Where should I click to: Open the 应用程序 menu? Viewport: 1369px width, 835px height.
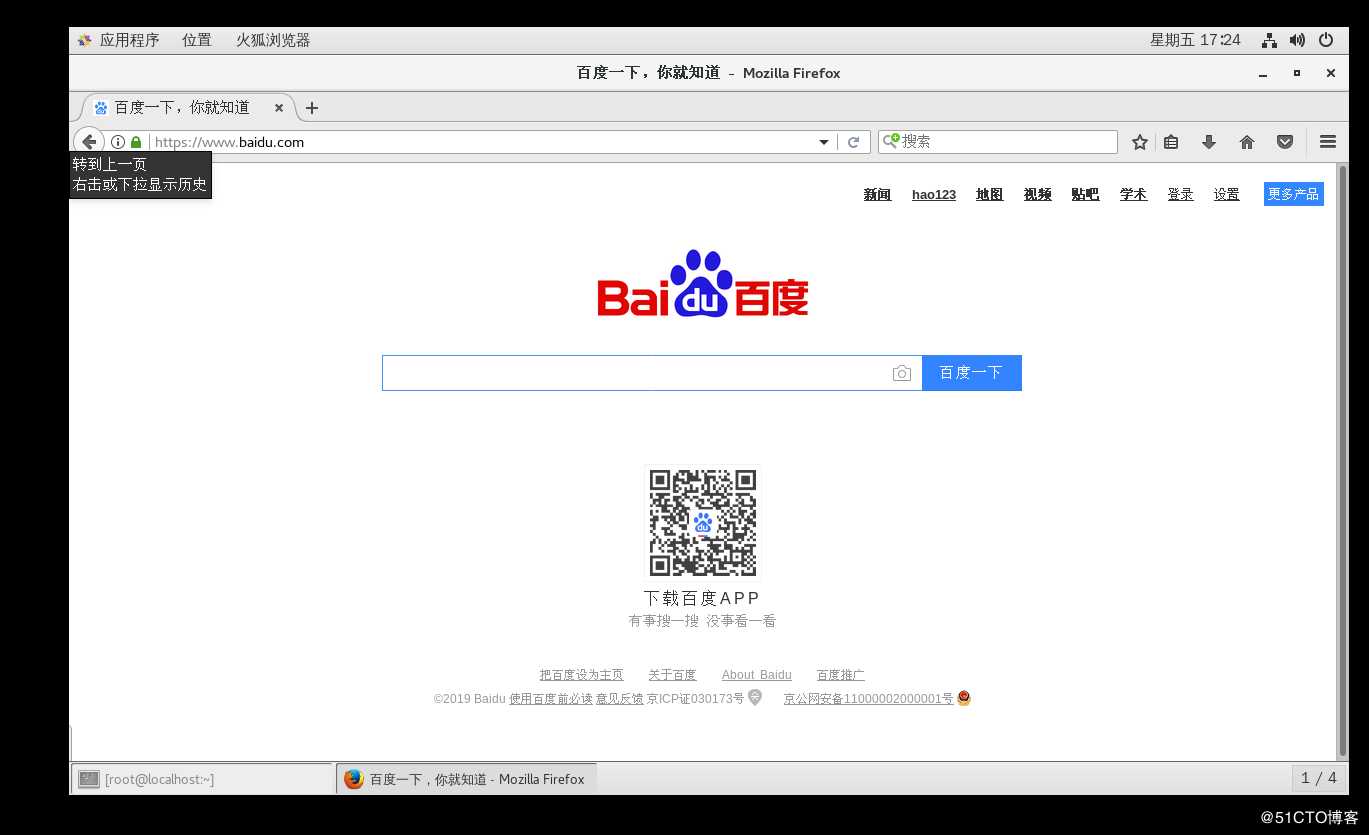(119, 40)
